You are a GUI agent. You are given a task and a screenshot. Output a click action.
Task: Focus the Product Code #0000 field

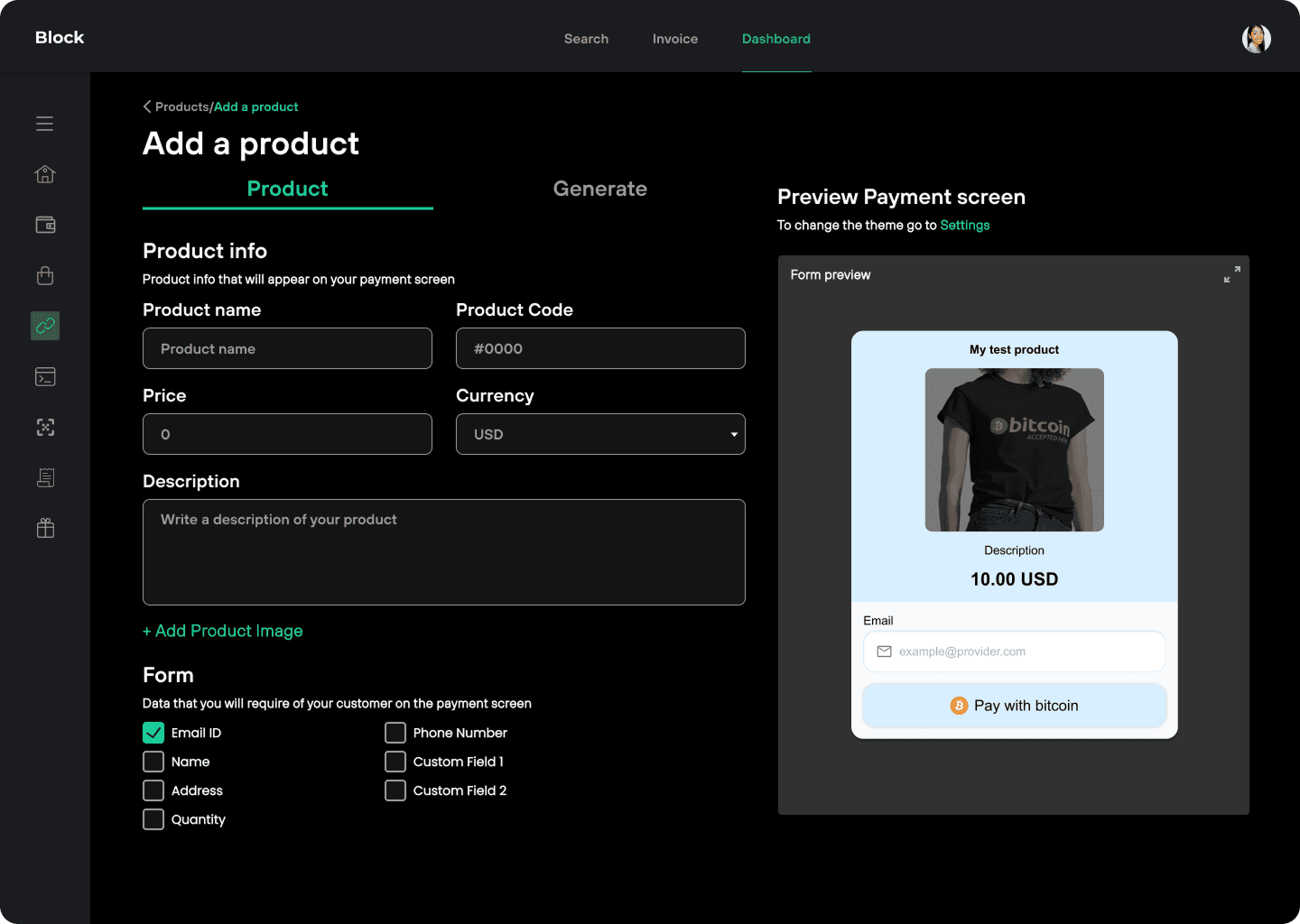point(600,348)
